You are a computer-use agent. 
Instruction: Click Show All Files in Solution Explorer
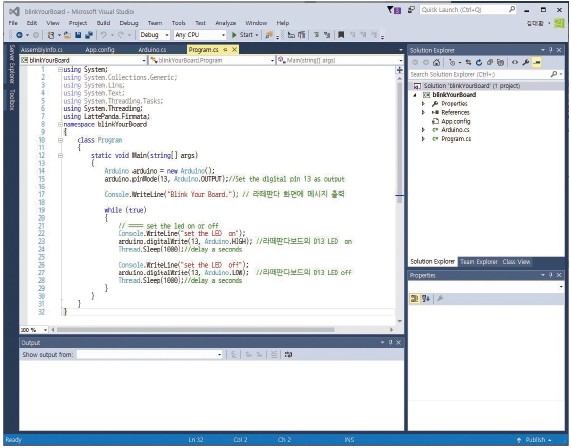tap(500, 63)
